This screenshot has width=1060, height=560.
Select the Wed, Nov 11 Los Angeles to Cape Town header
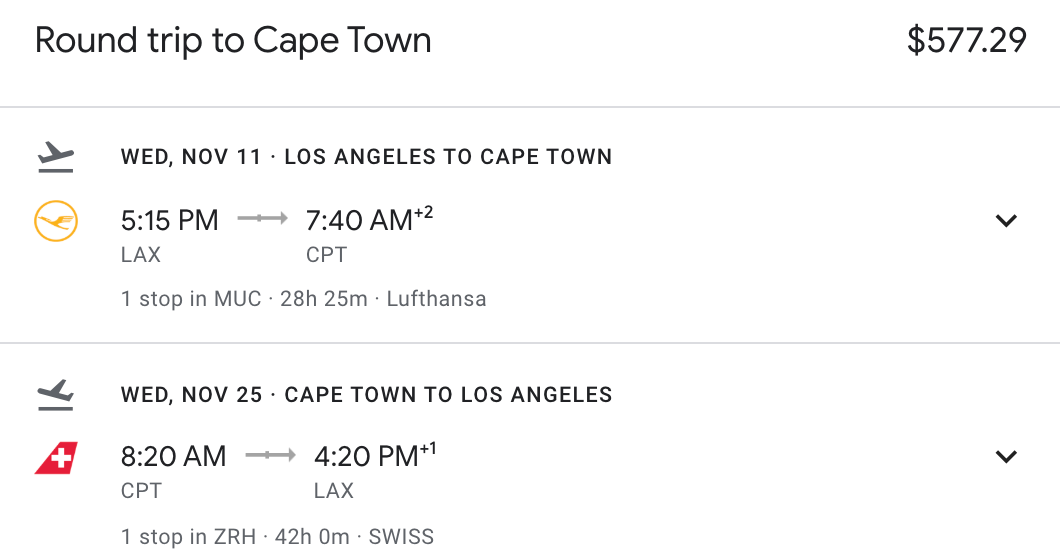click(366, 157)
